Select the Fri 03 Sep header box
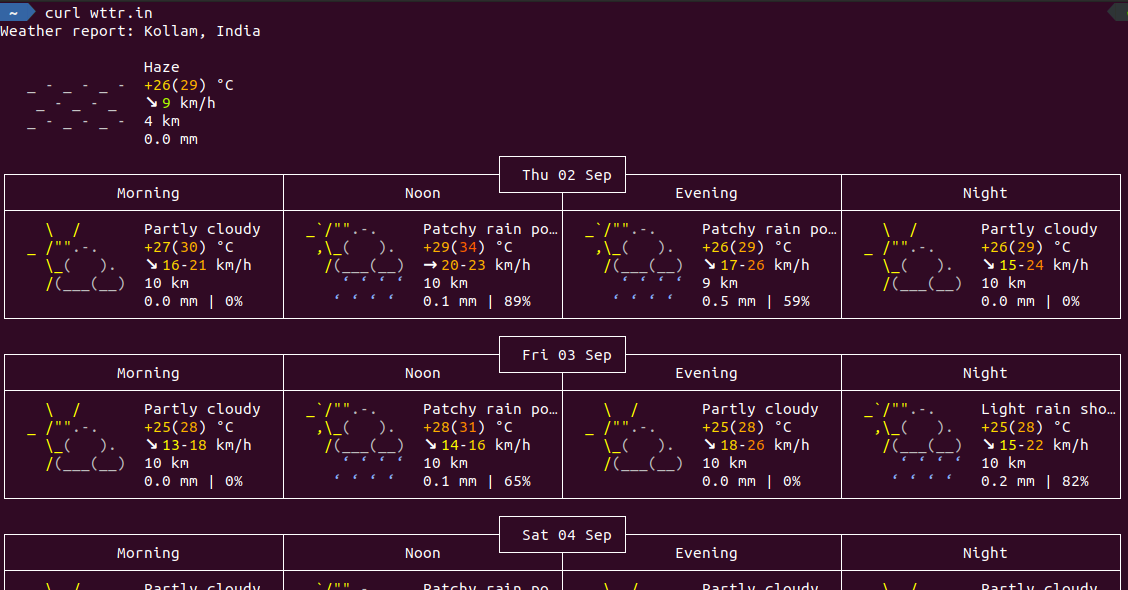Image resolution: width=1128 pixels, height=590 pixels. coord(562,354)
